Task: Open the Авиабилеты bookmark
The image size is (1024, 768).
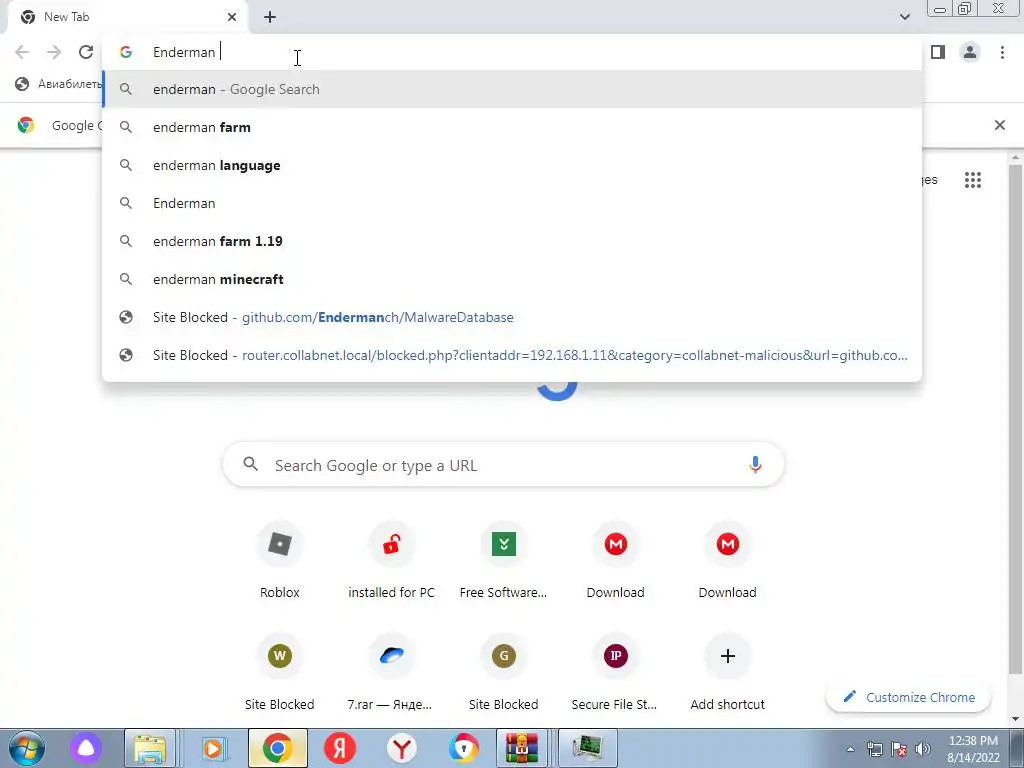Action: 59,84
